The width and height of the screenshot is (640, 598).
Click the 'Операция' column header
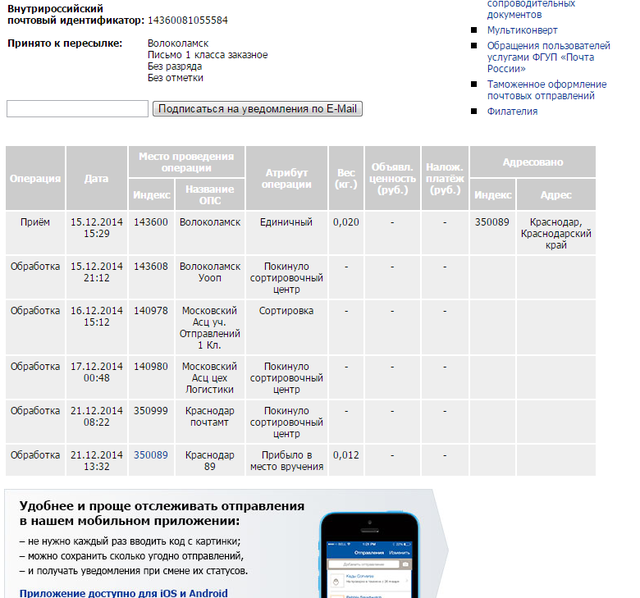tap(35, 179)
